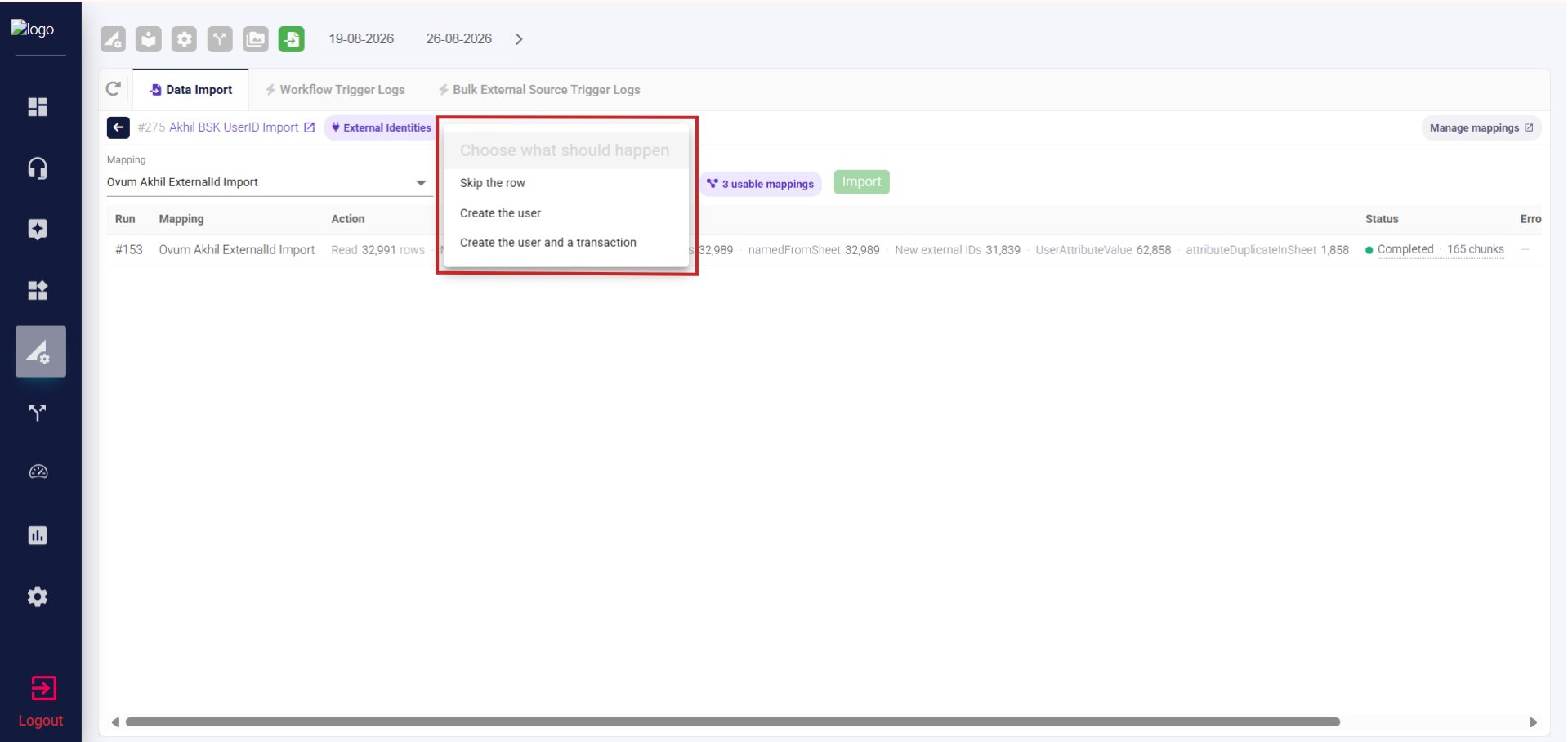This screenshot has height=742, width=1568.
Task: Switch to Workflow Trigger Logs tab
Action: (335, 90)
